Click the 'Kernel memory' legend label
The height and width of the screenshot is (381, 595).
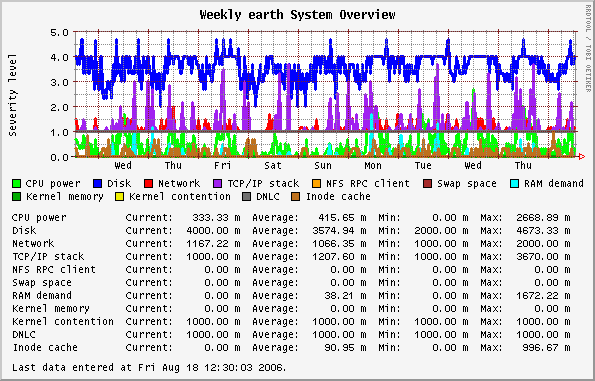65,197
